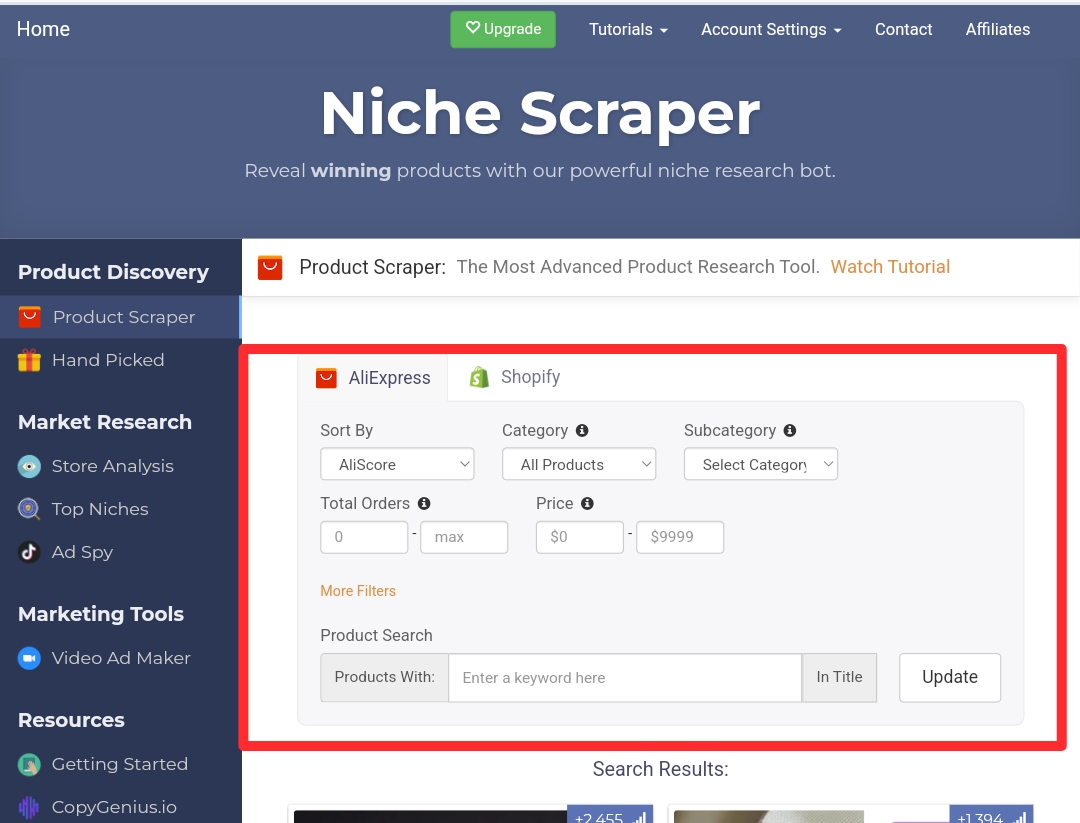Open the Affiliates page

pyautogui.click(x=998, y=30)
